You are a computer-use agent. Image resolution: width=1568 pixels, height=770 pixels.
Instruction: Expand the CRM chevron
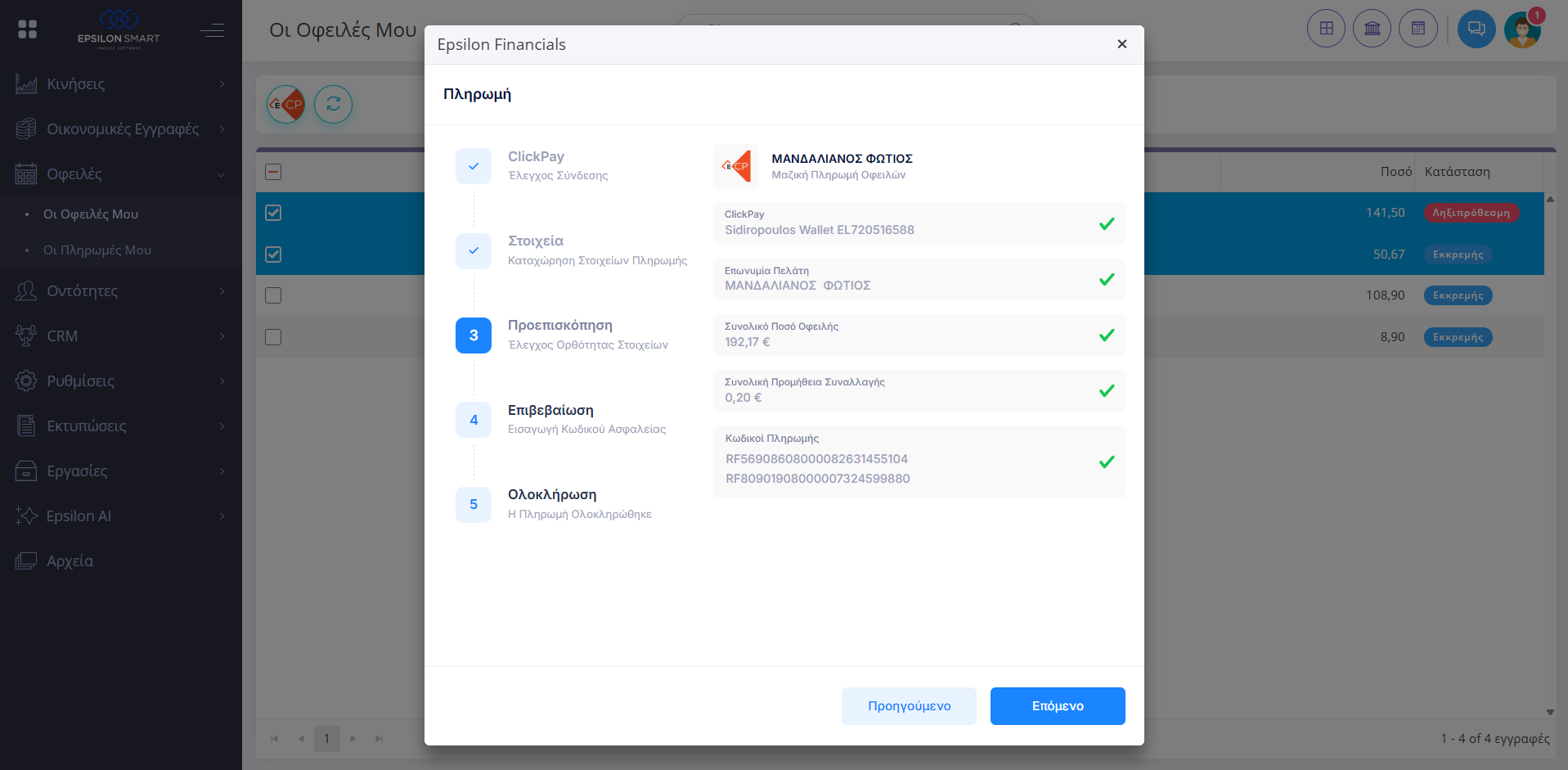click(222, 336)
